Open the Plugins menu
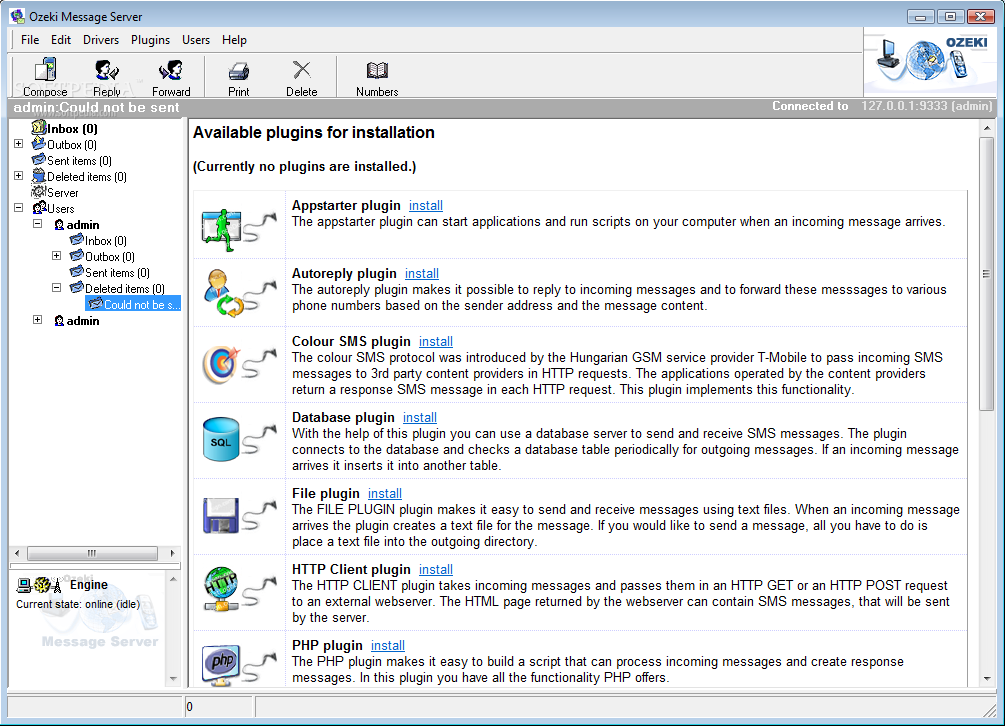1005x726 pixels. pos(150,40)
